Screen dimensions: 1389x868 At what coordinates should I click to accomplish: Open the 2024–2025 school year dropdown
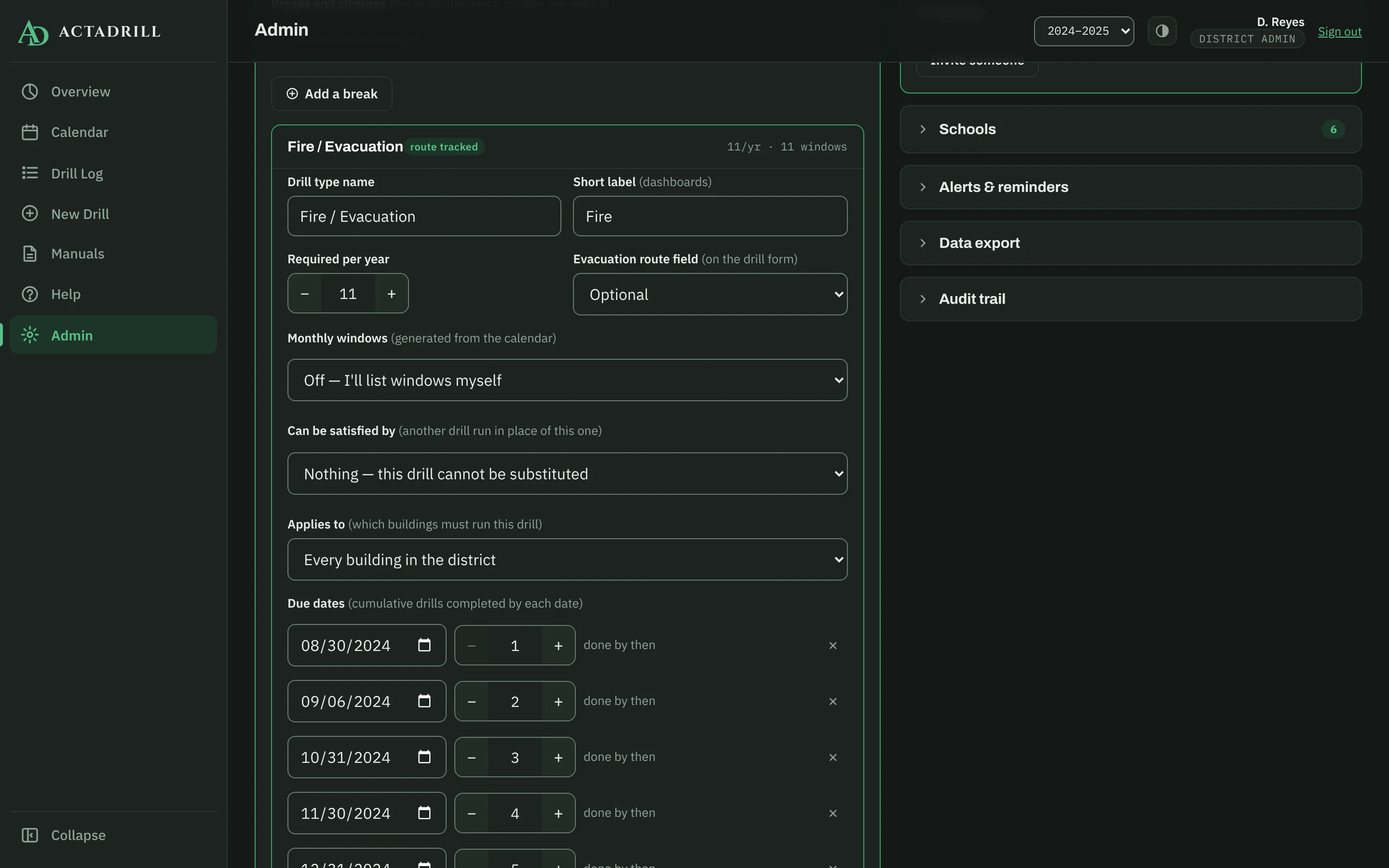point(1084,31)
